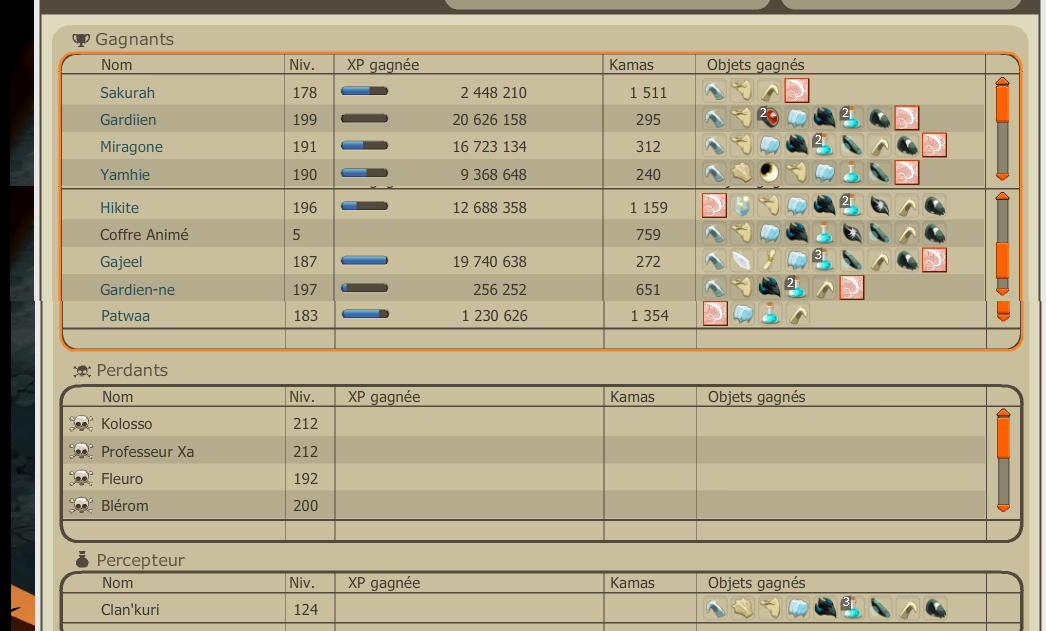Click the Percepteur section heading

[140, 560]
